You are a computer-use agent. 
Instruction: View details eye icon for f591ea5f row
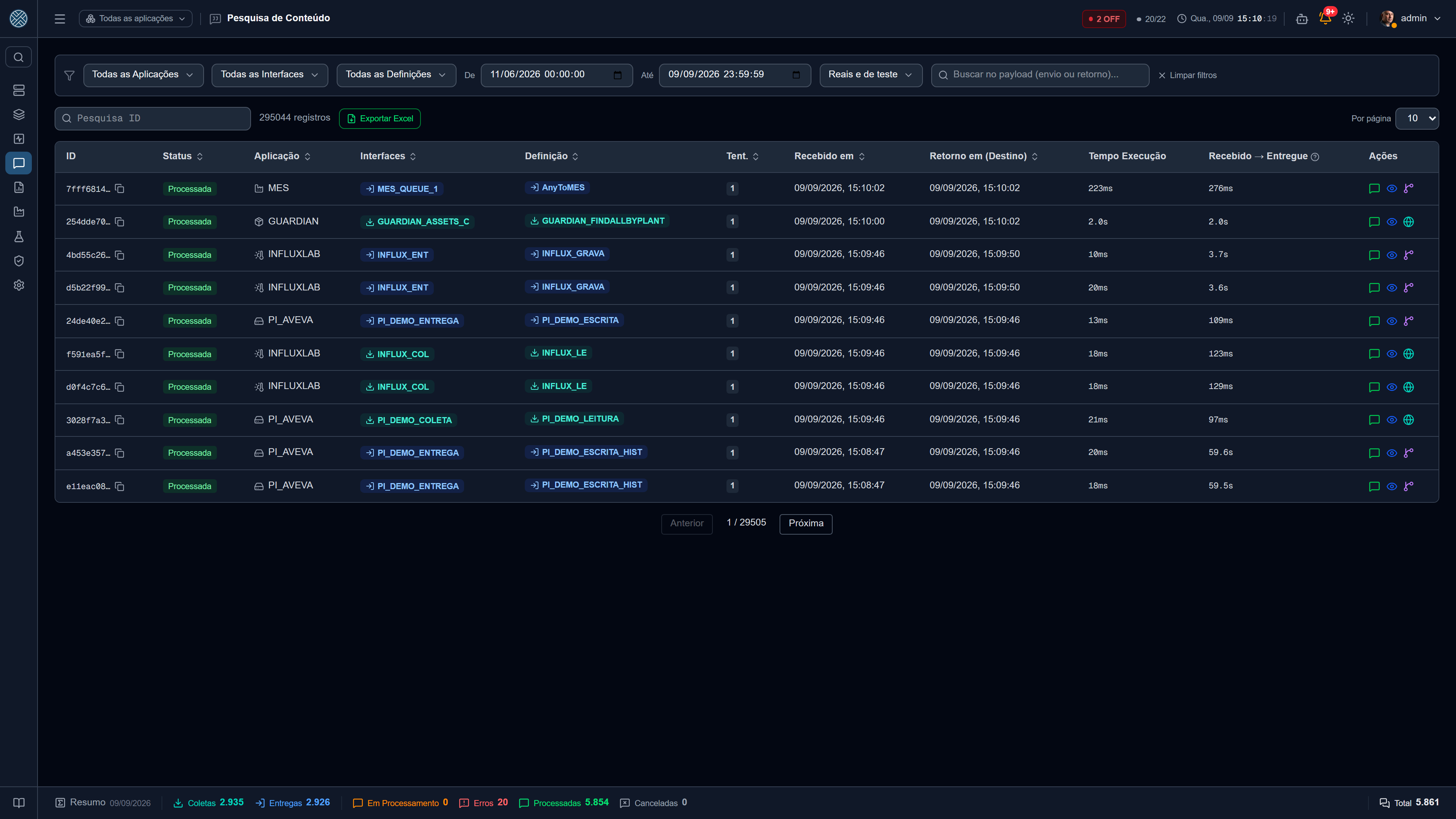pyautogui.click(x=1392, y=354)
